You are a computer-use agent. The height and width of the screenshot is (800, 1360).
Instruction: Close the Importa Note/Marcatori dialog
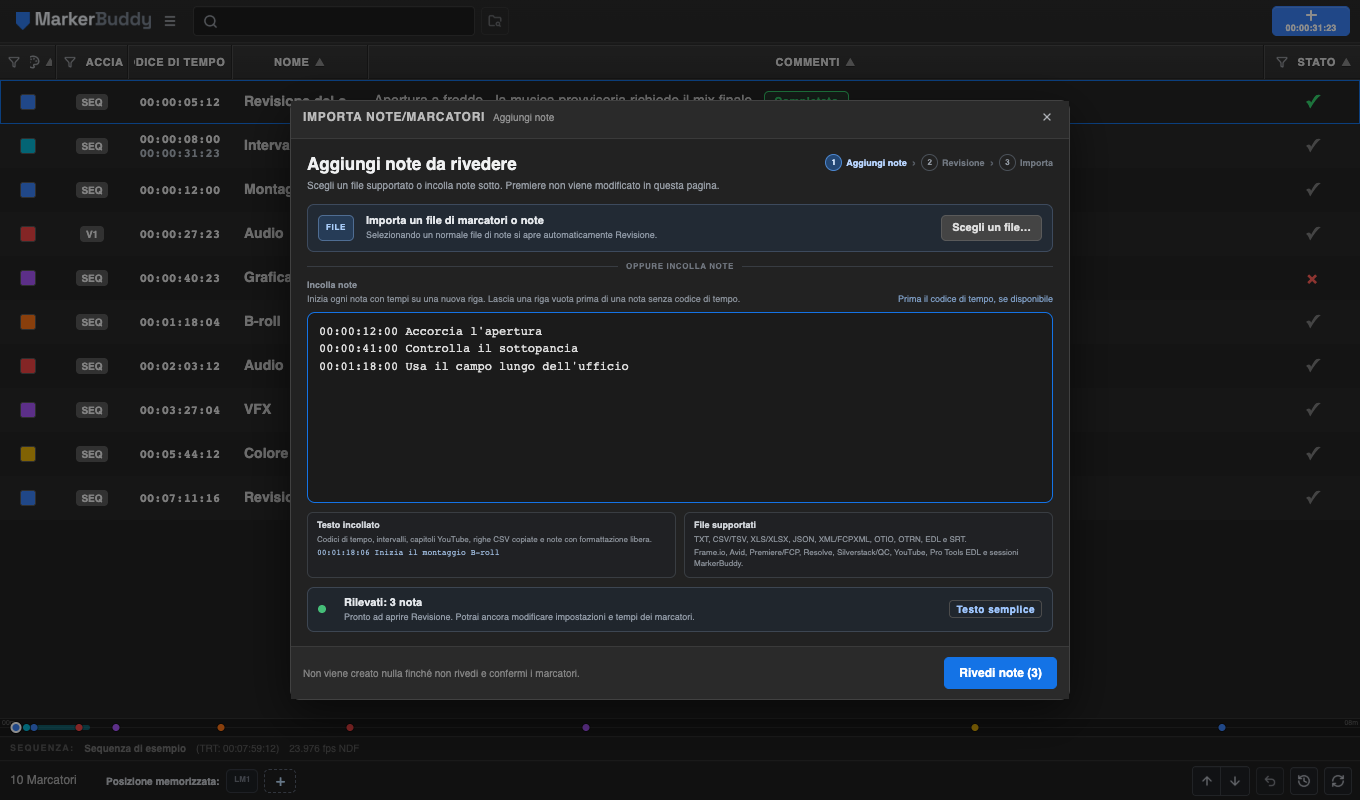coord(1047,117)
